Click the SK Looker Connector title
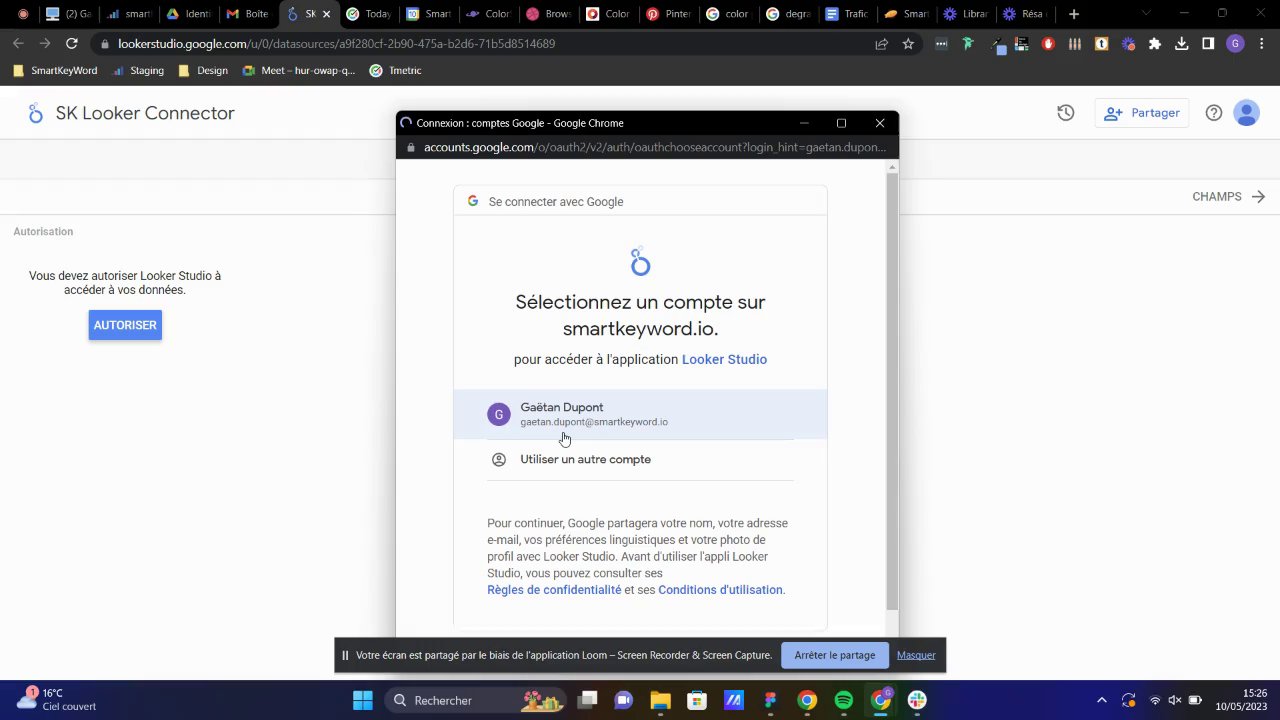Screen dimensions: 1280x720 click(x=145, y=113)
